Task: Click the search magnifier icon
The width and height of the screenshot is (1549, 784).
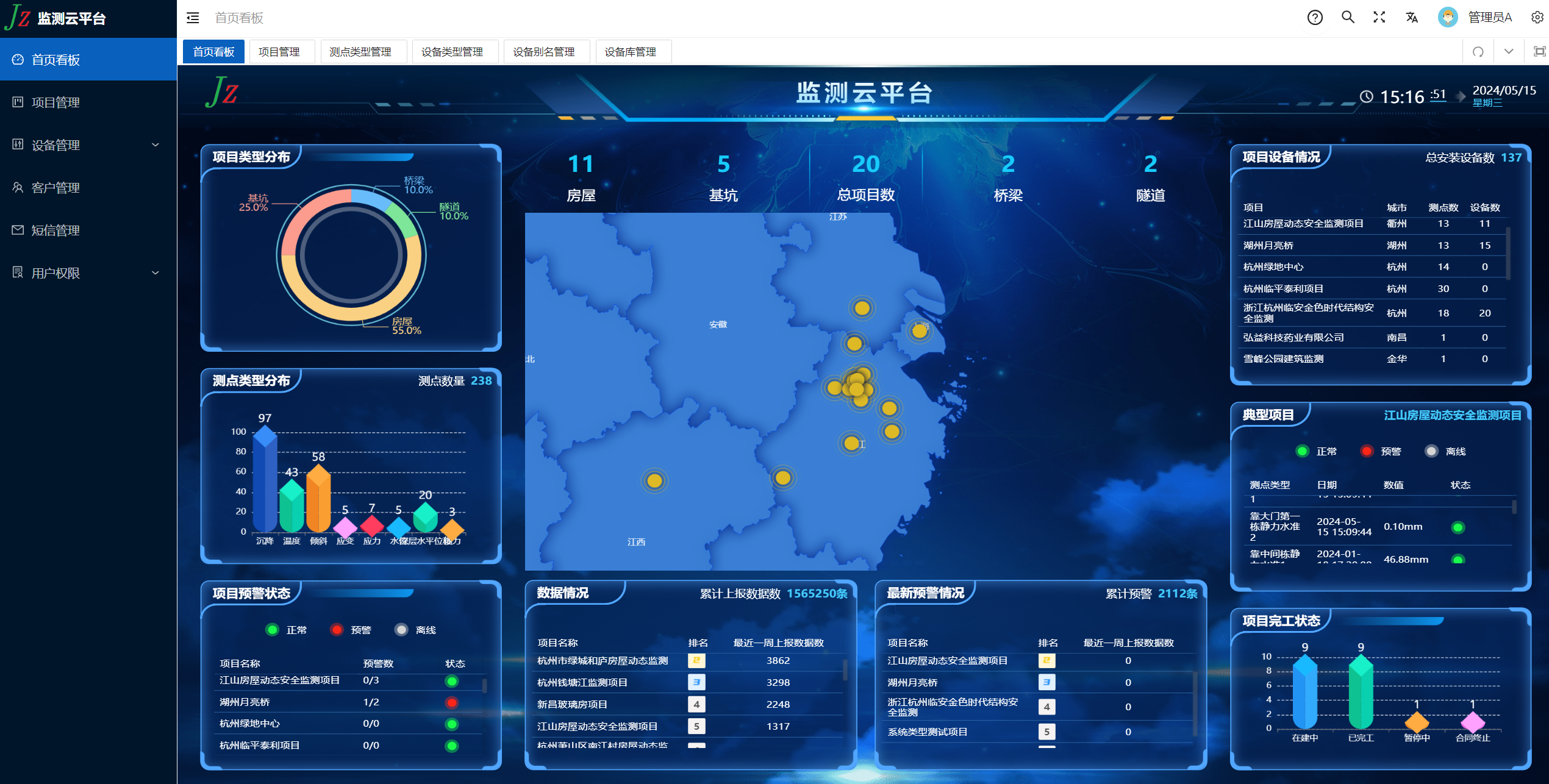Action: point(1348,18)
